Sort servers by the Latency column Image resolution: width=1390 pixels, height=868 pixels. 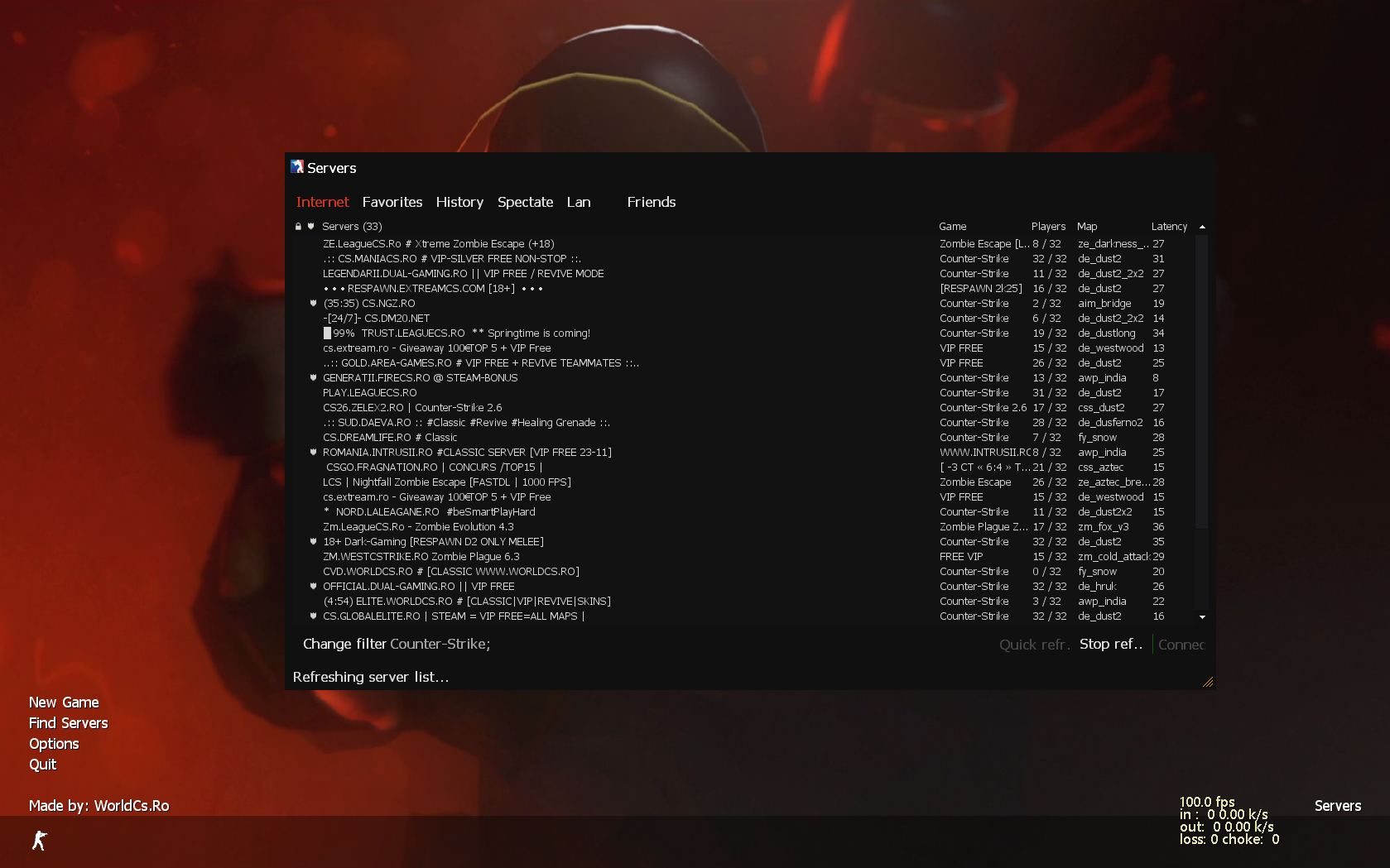[x=1169, y=227]
